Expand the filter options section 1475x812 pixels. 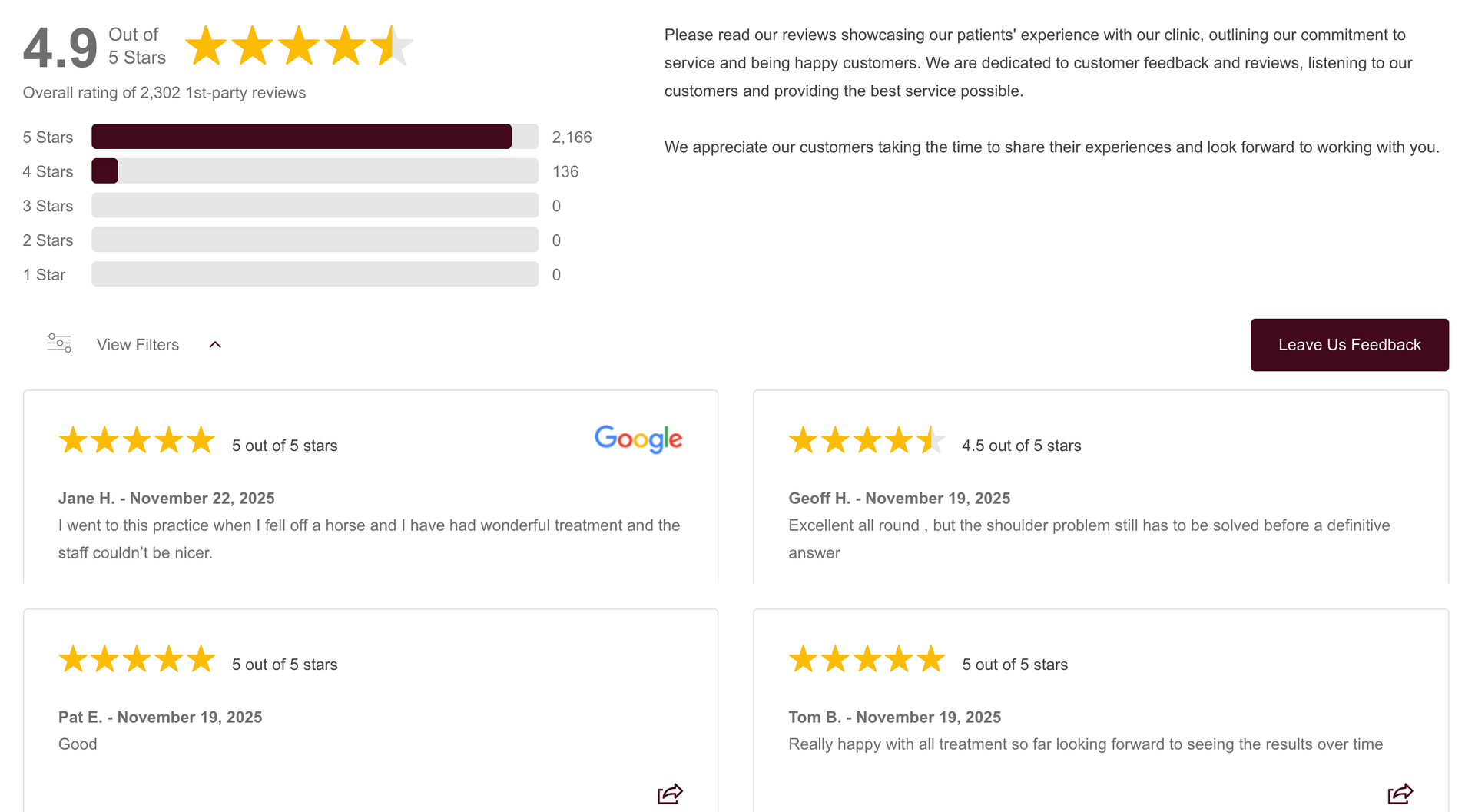[x=138, y=344]
